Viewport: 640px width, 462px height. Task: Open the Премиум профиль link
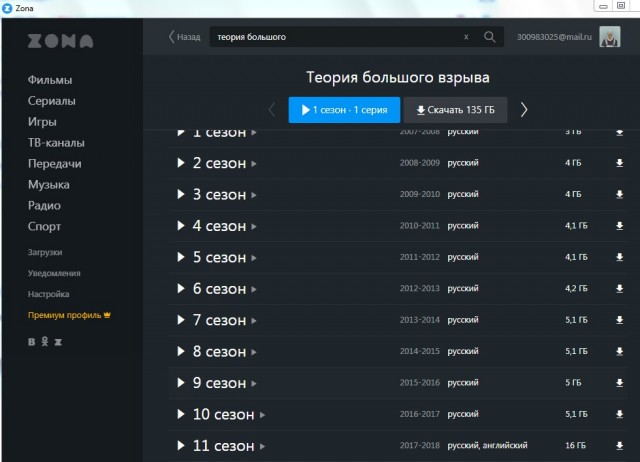[x=69, y=315]
